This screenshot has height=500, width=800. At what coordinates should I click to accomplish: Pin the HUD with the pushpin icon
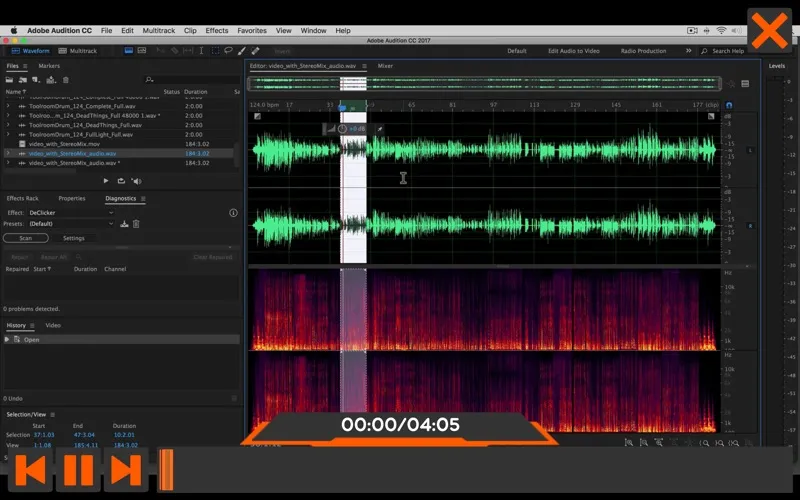click(380, 129)
